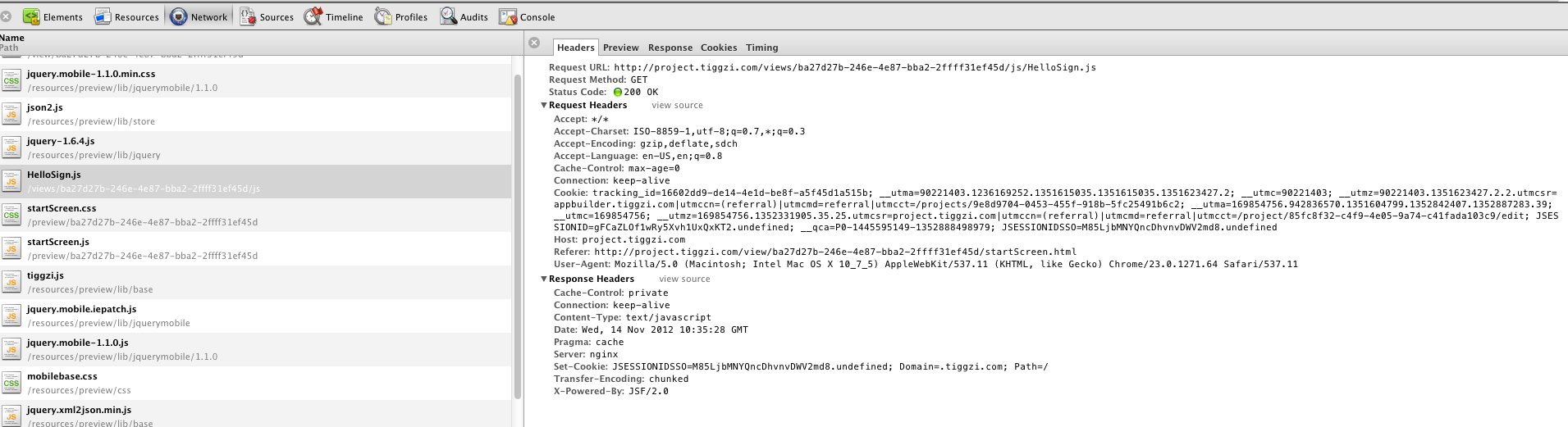Select the Sources panel icon
1568x427 pixels.
248,16
